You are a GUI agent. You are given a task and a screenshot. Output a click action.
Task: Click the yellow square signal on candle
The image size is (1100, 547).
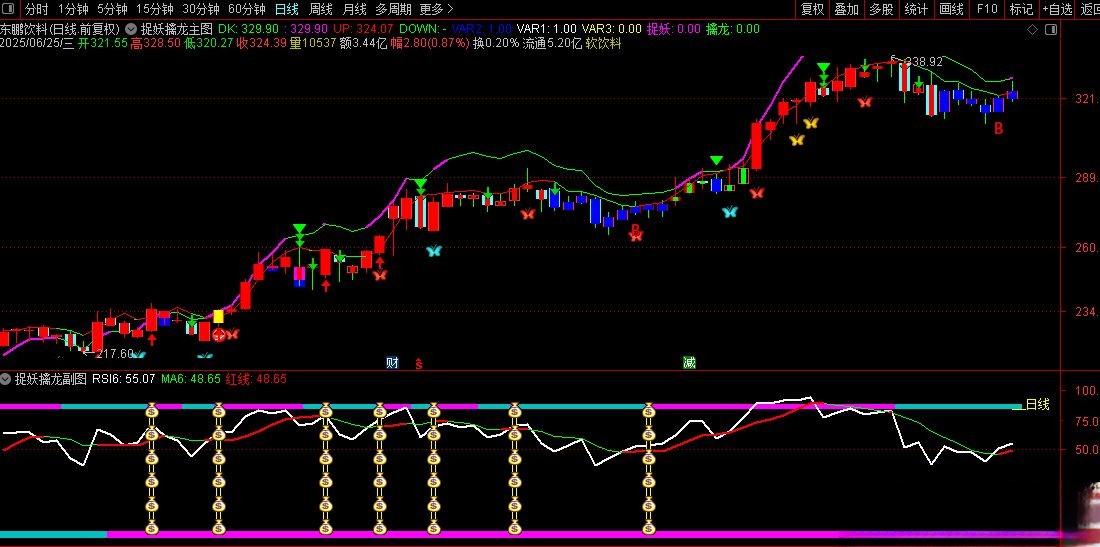pos(218,317)
